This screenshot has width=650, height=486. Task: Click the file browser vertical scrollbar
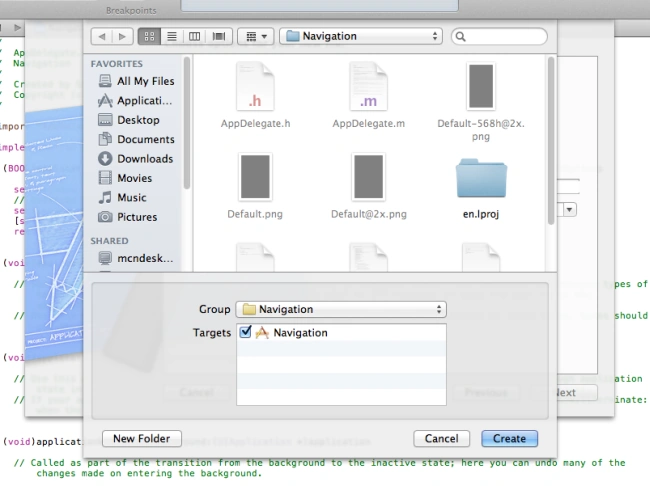[551, 141]
